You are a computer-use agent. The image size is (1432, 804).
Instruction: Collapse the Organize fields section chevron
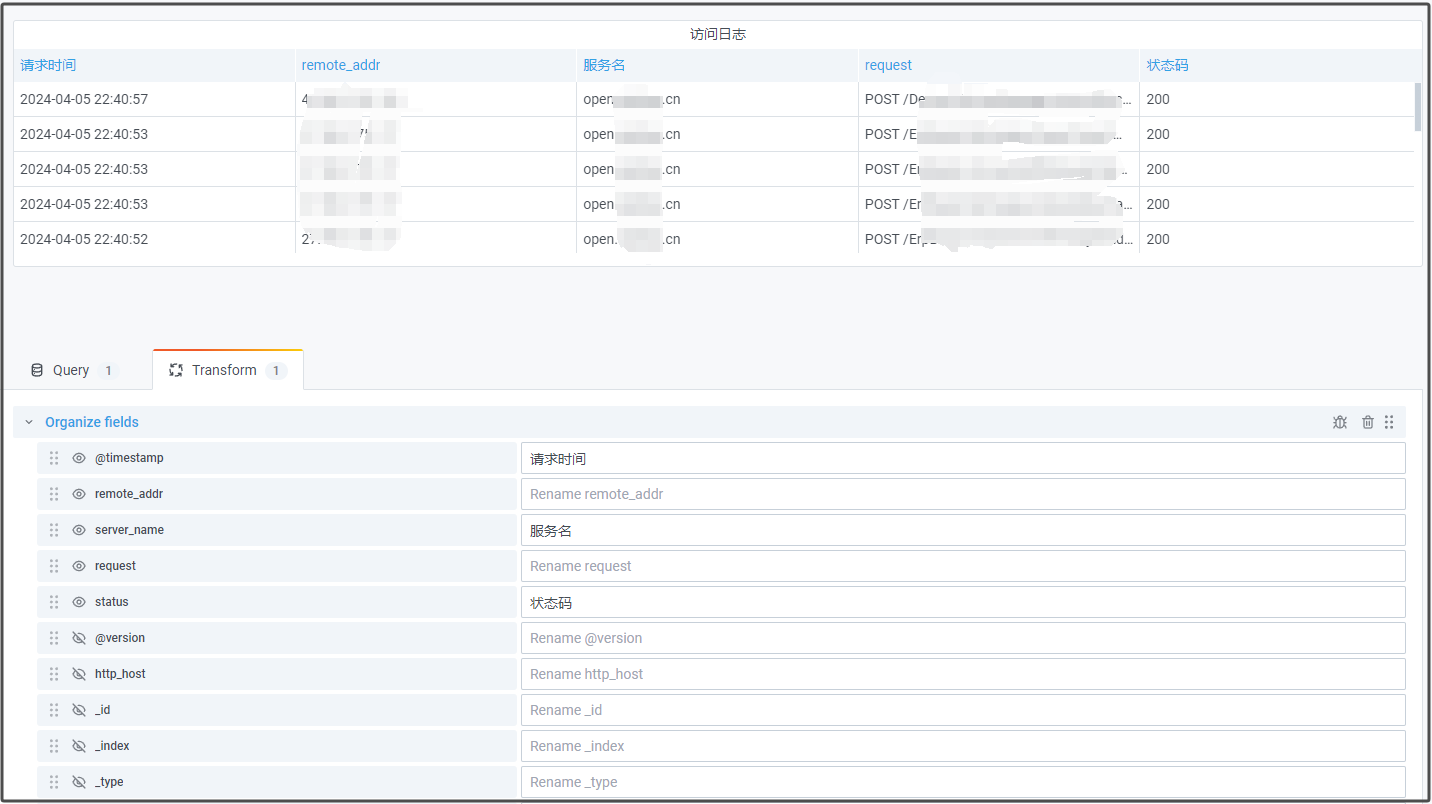pos(29,422)
